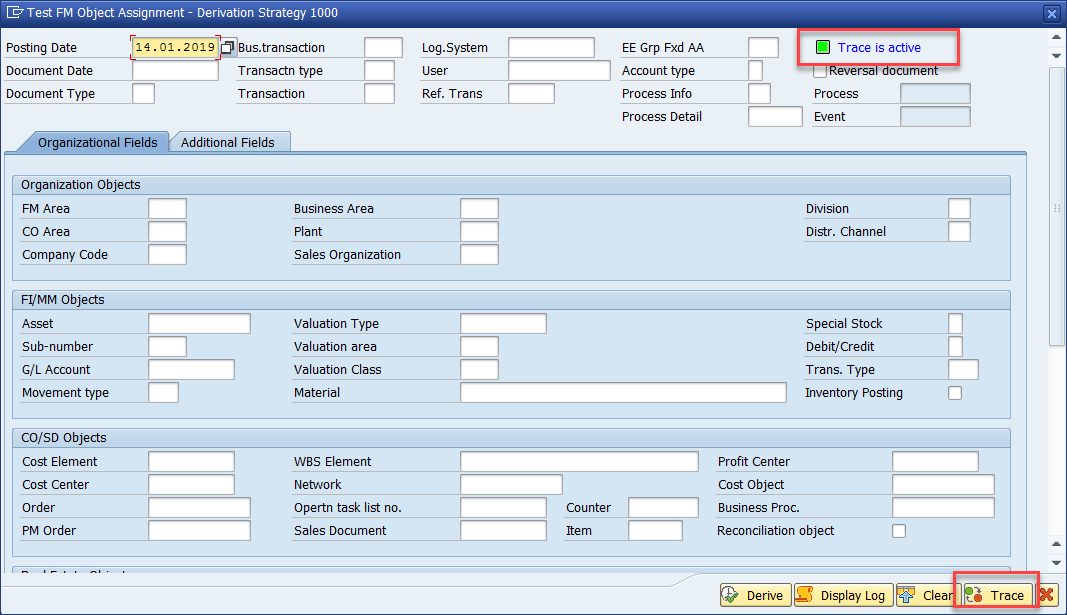Click the green Trace is active indicator
The image size is (1067, 615).
[823, 48]
